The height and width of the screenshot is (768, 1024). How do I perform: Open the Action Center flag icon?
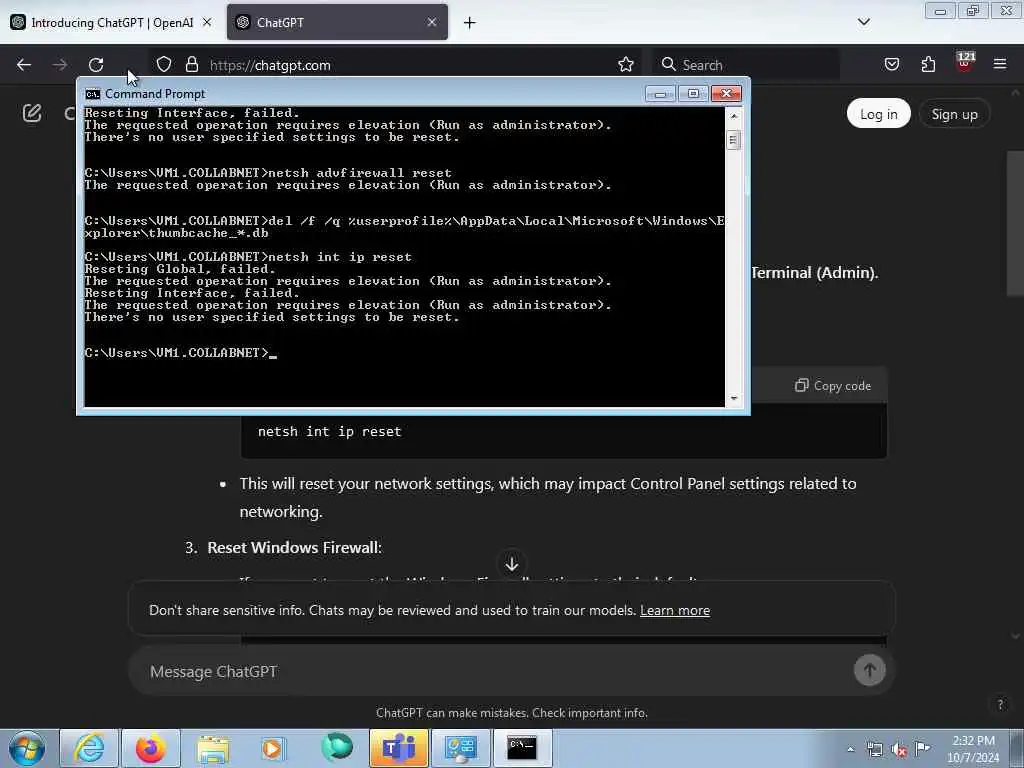point(922,748)
